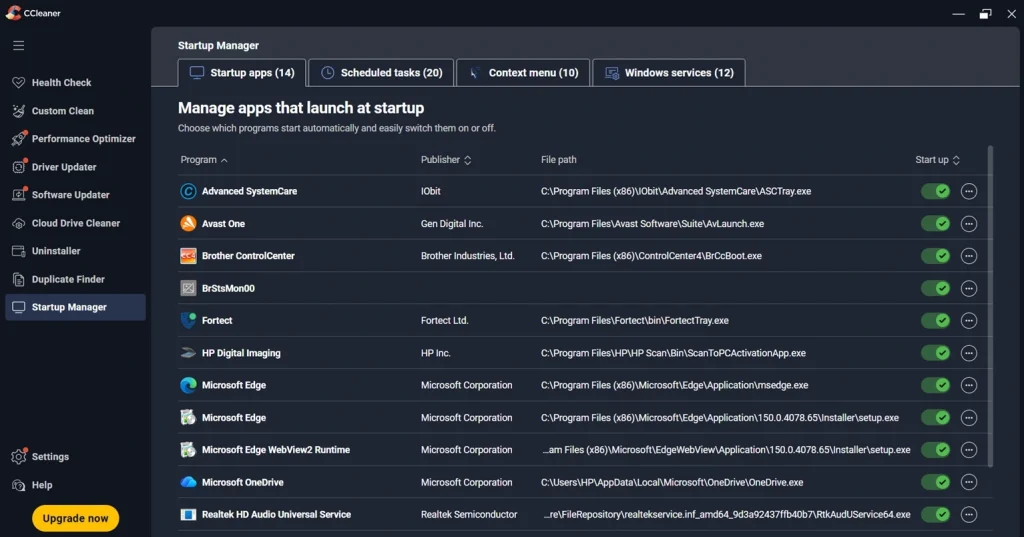The width and height of the screenshot is (1024, 537).
Task: Click the Health Check heart icon
Action: pyautogui.click(x=18, y=82)
